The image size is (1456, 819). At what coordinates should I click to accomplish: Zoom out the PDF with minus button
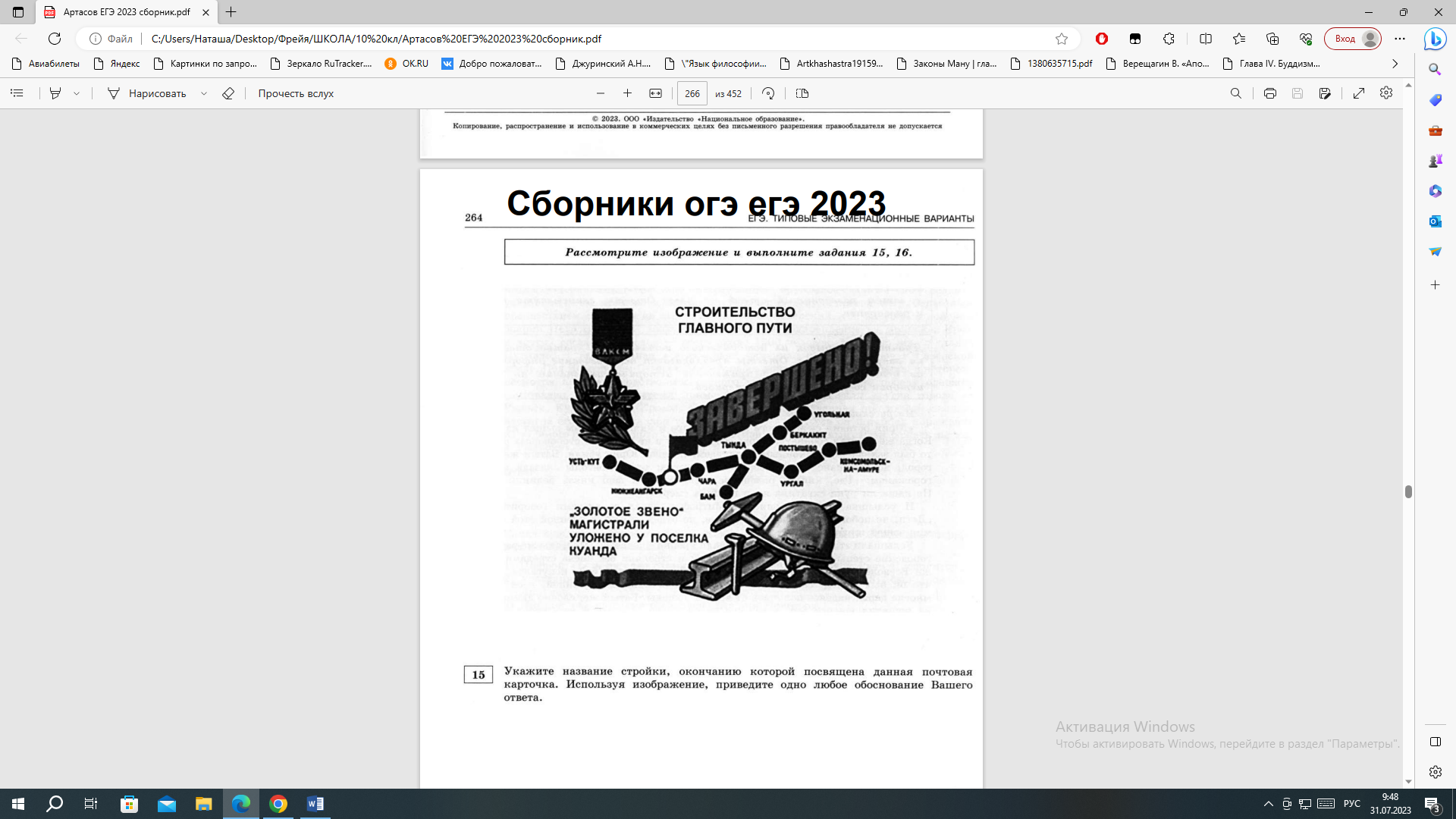click(x=601, y=93)
